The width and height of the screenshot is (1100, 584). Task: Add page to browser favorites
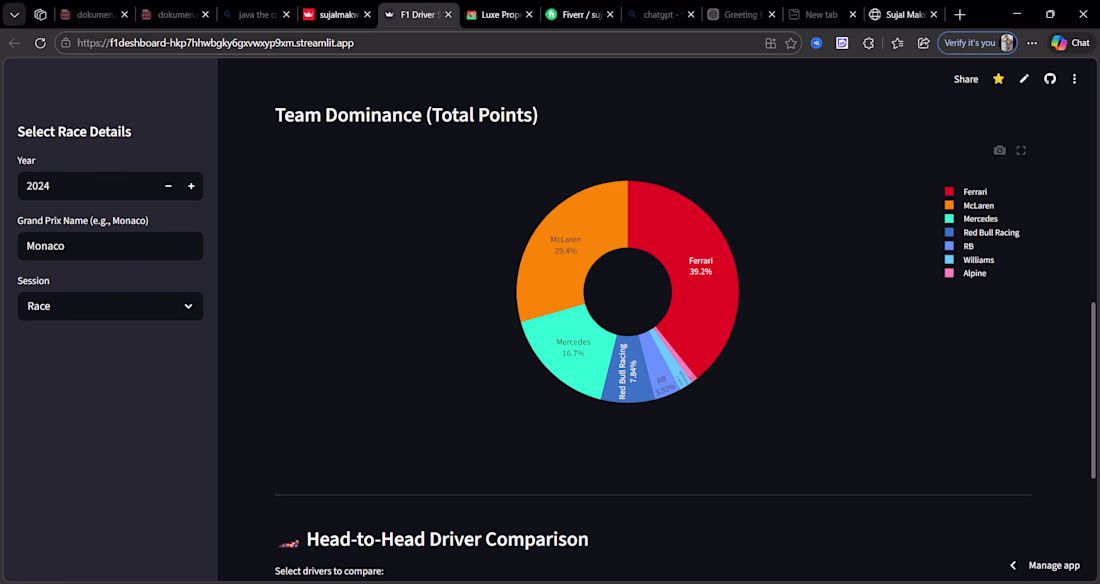791,43
